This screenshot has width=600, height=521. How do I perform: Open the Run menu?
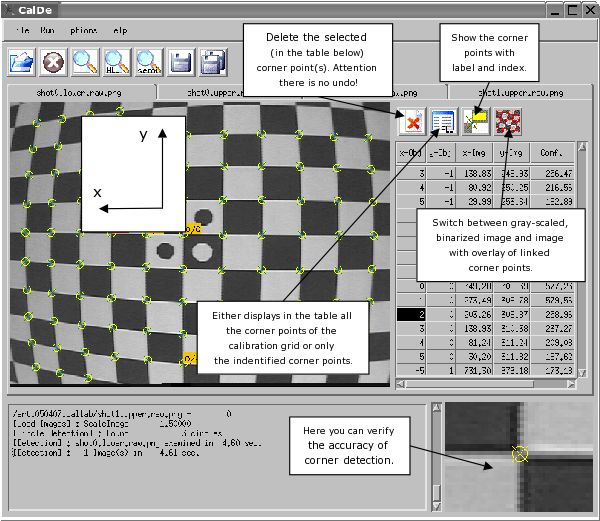(49, 31)
